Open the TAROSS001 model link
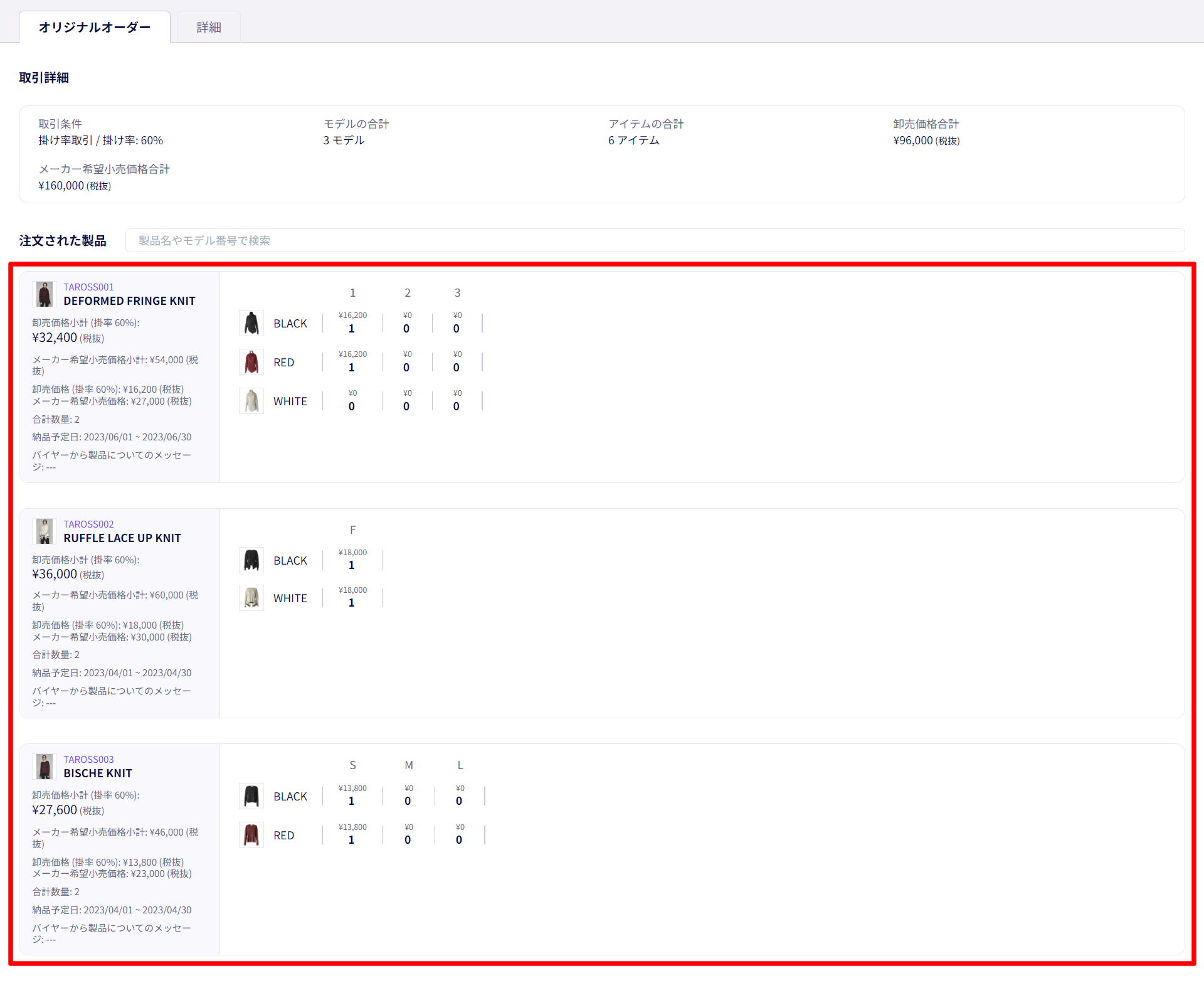This screenshot has width=1204, height=983. pos(88,287)
